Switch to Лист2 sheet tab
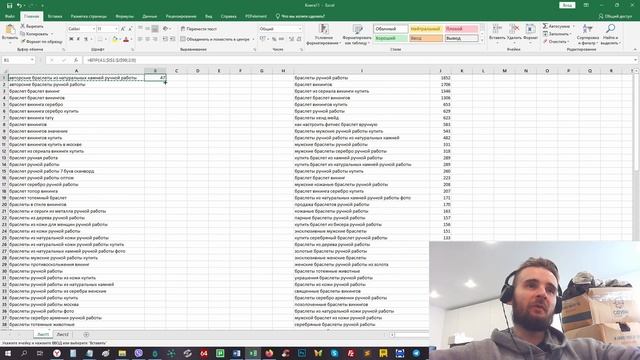Image resolution: width=640 pixels, height=360 pixels. coord(62,334)
